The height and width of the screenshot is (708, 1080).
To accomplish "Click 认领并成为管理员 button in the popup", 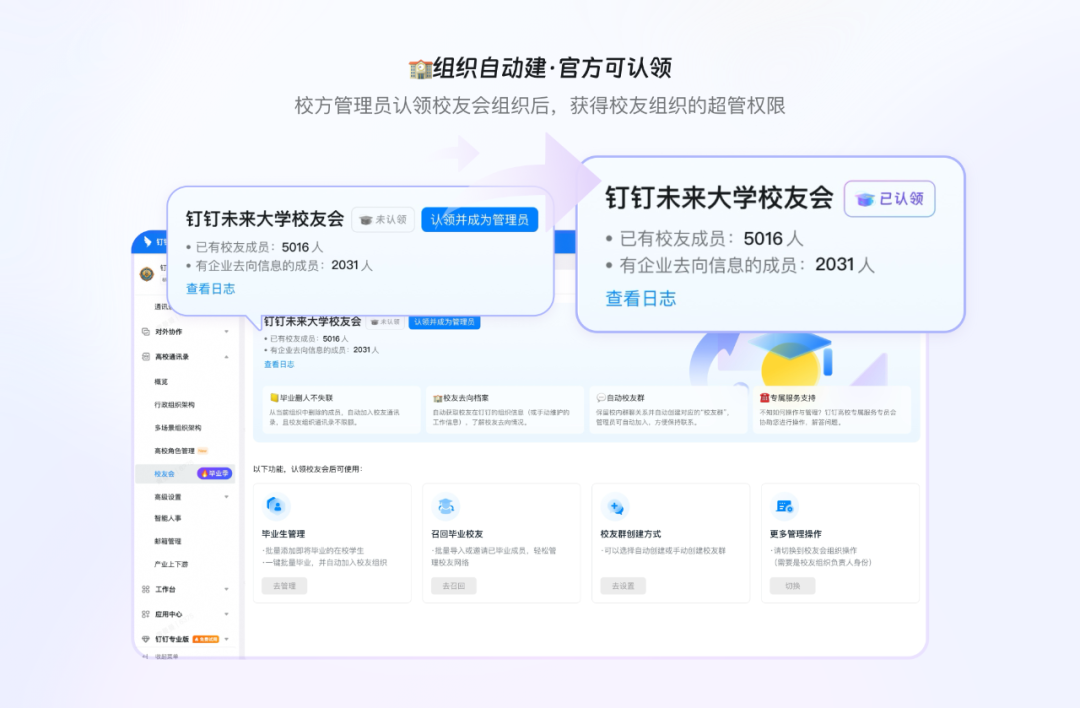I will tap(479, 220).
